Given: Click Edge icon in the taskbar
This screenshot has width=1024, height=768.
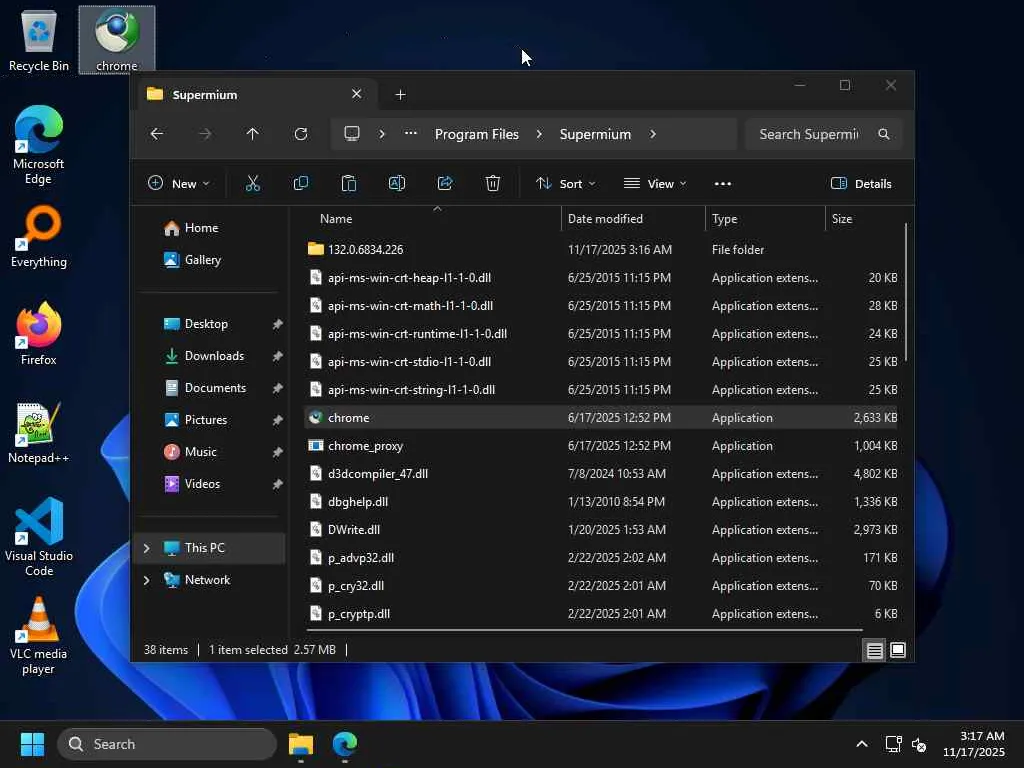Looking at the screenshot, I should point(345,744).
